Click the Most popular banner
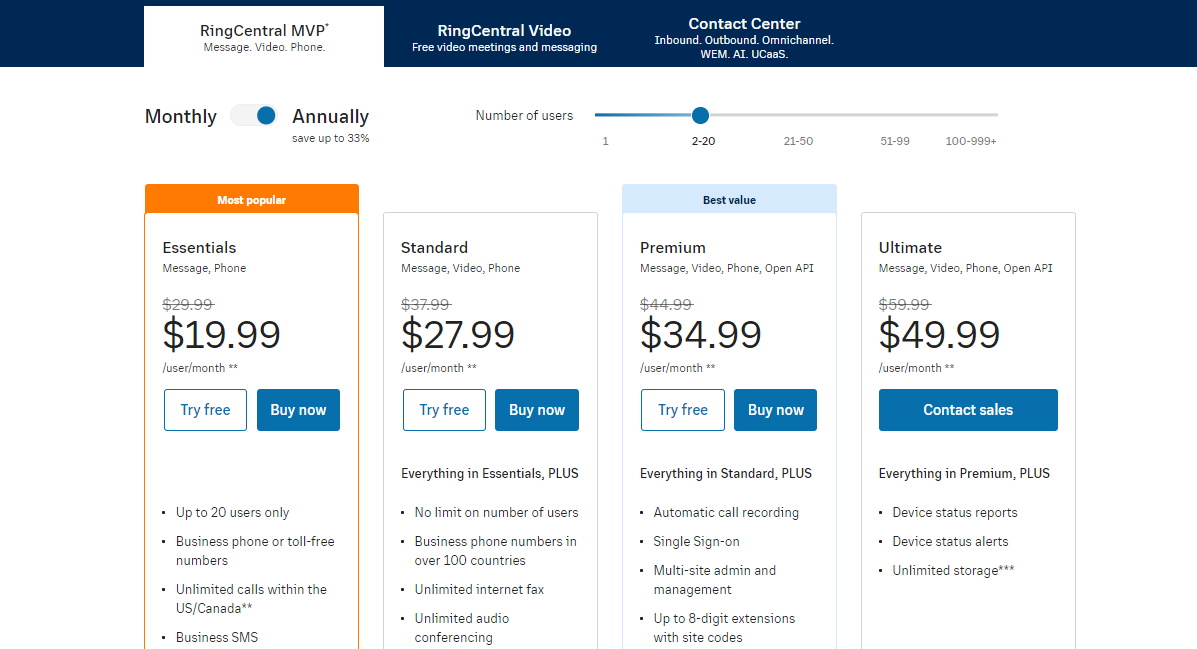1197x649 pixels. (x=252, y=199)
